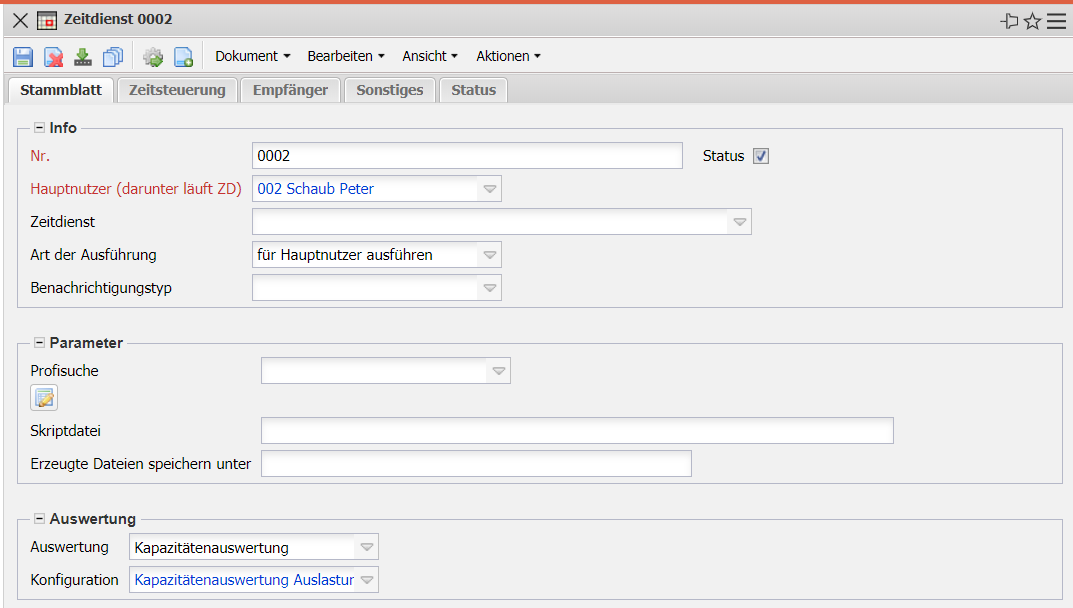
Task: Open the Hauptnutzer dropdown
Action: 490,189
